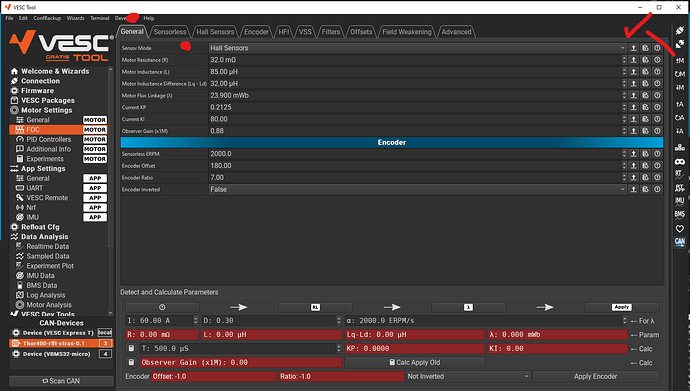
Task: Click stepper arrows on T: 500.0 µS field
Action: [x=339, y=348]
